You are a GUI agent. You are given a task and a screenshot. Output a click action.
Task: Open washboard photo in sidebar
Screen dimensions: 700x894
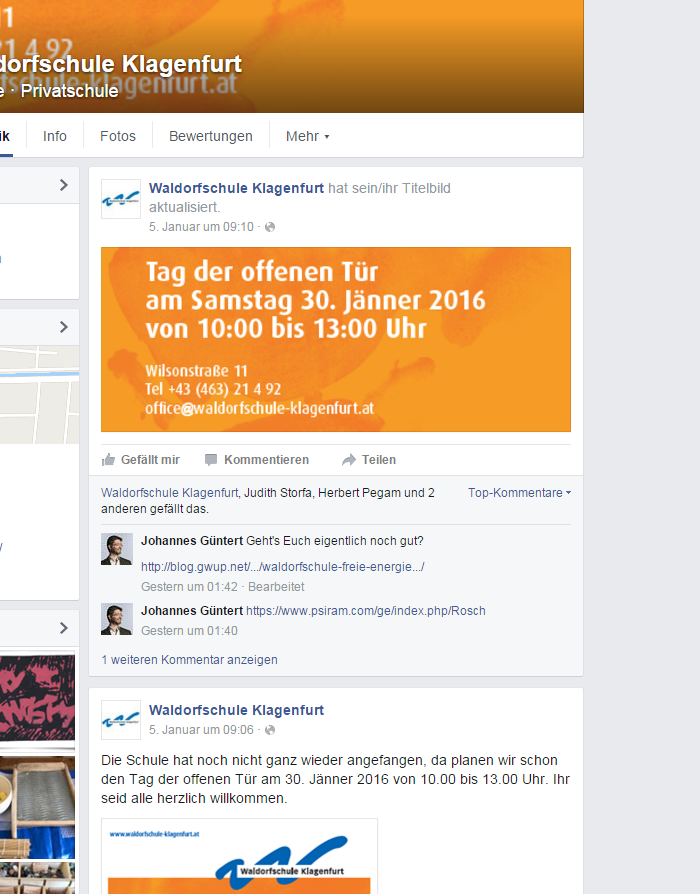[x=37, y=807]
